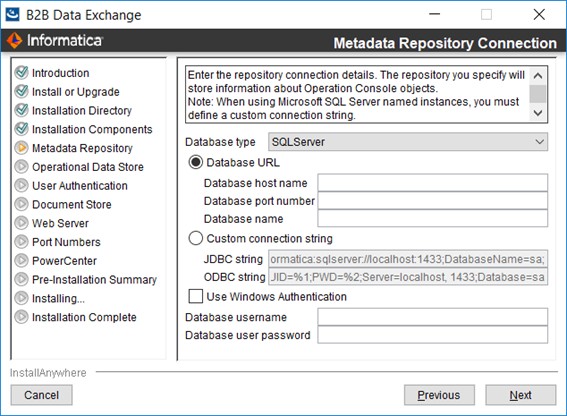Image resolution: width=567 pixels, height=416 pixels.
Task: Click the Operational Data Store pending step icon
Action: 21,166
